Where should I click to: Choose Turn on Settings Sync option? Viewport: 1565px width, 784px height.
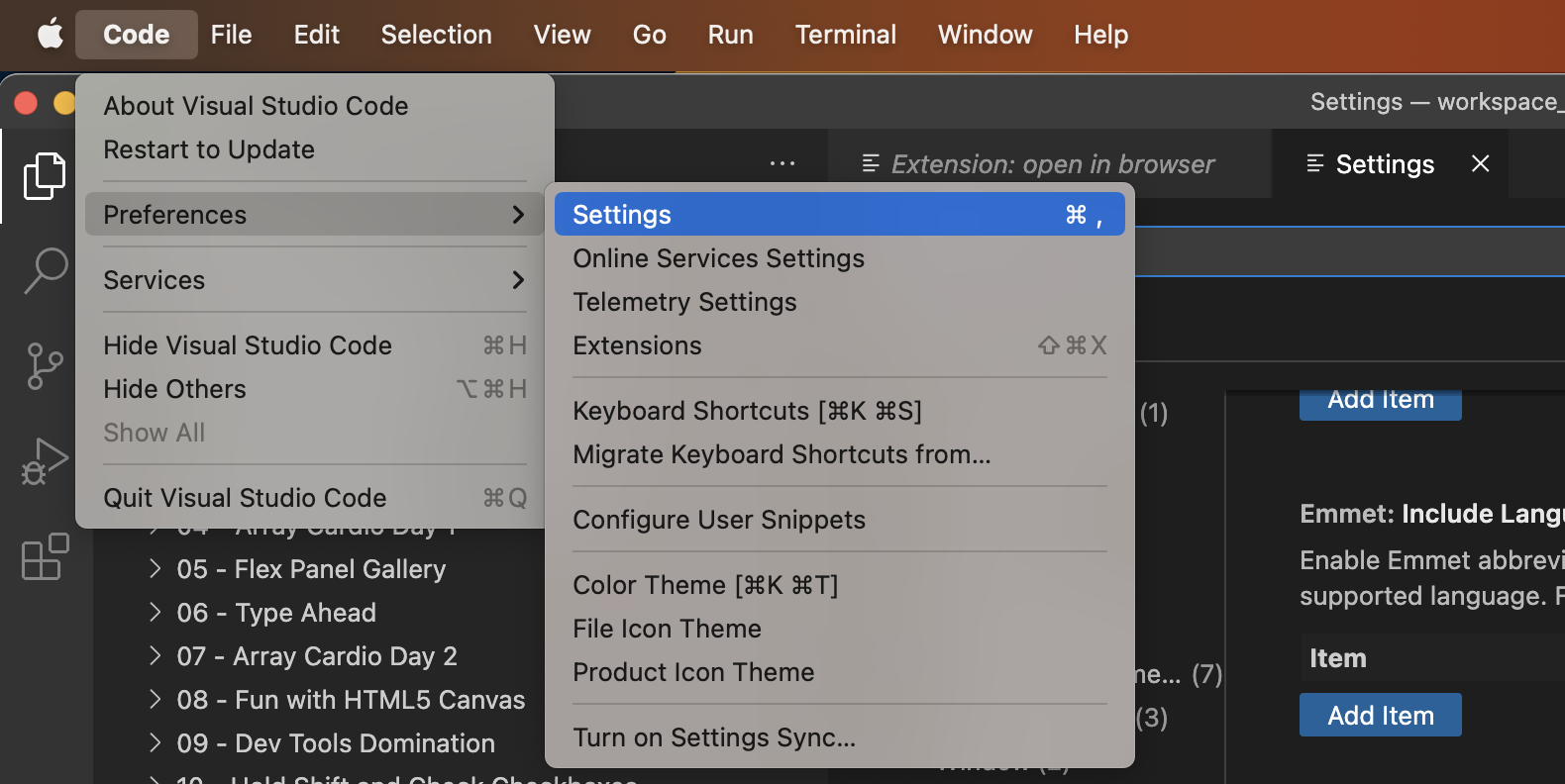[x=714, y=737]
